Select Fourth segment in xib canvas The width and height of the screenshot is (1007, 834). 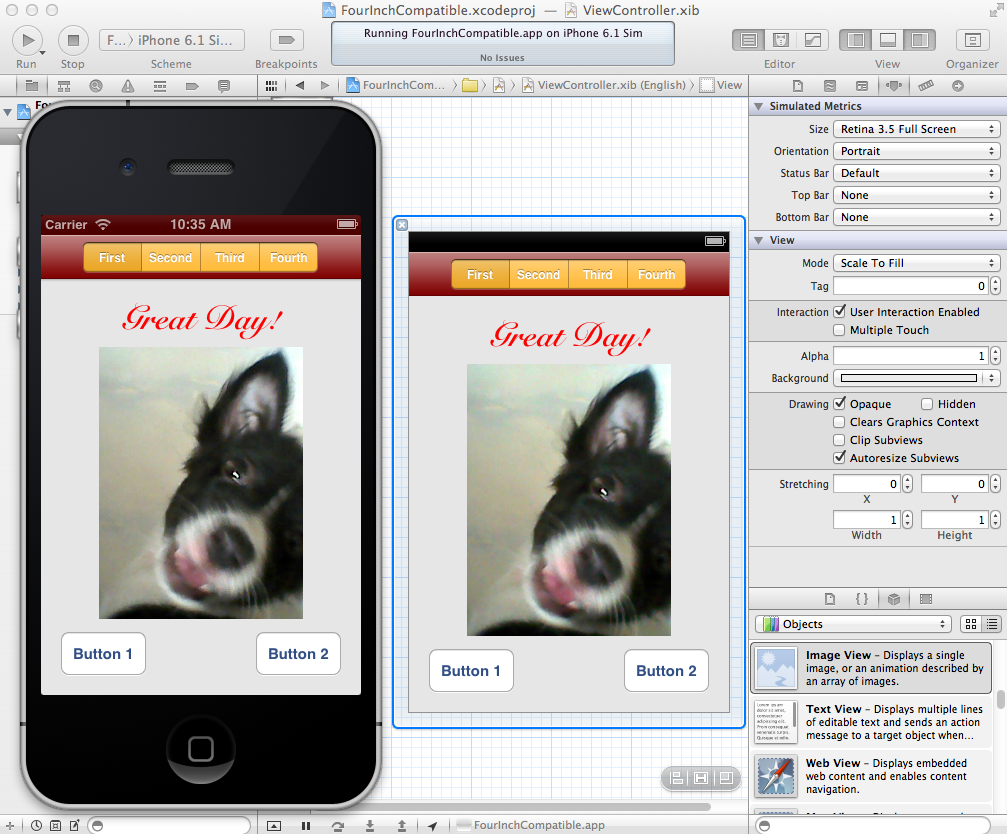point(656,275)
